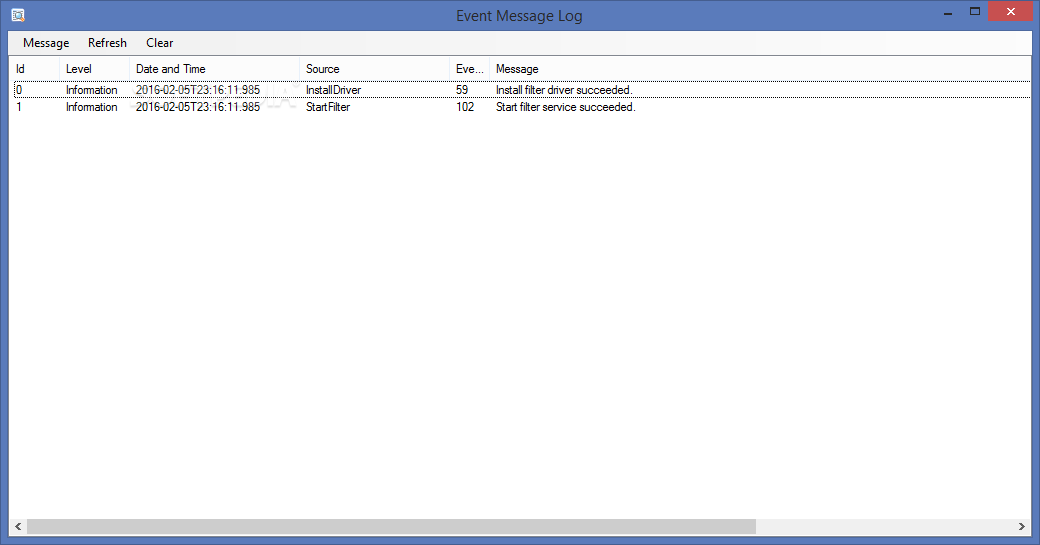Sort by the Eve... column header
The image size is (1040, 545).
[x=470, y=69]
